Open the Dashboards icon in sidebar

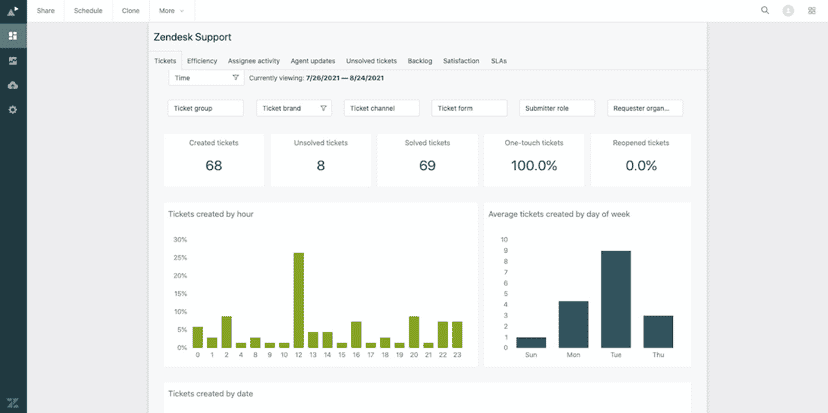[13, 36]
